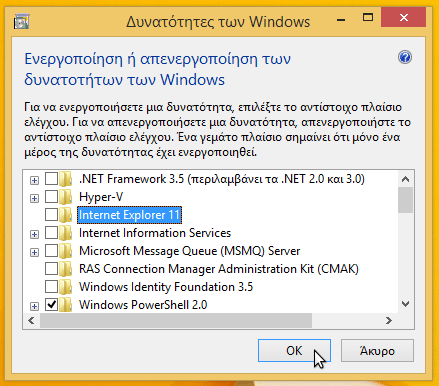The width and height of the screenshot is (439, 386).
Task: Close the Windows Features dialog
Action: (403, 18)
